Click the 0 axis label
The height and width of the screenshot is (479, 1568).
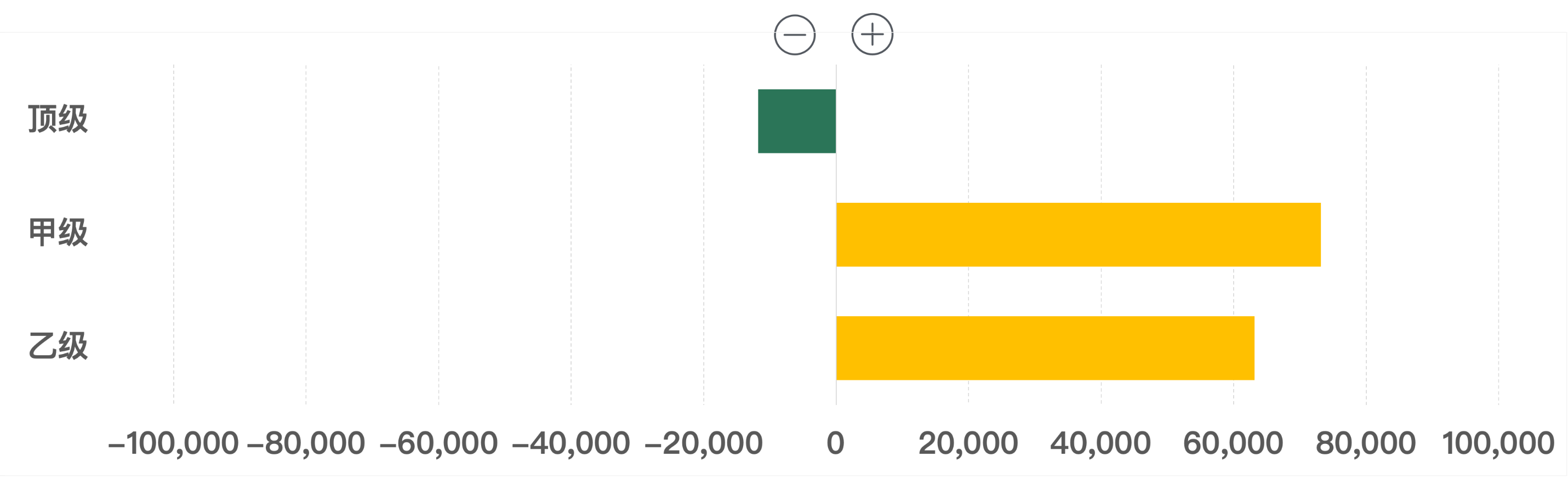[836, 443]
